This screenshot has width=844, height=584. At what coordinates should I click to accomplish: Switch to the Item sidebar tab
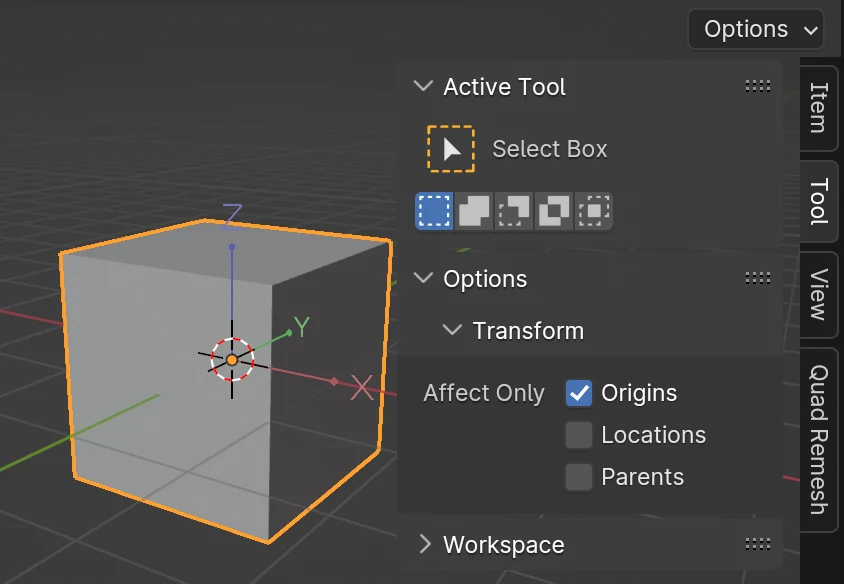click(819, 106)
